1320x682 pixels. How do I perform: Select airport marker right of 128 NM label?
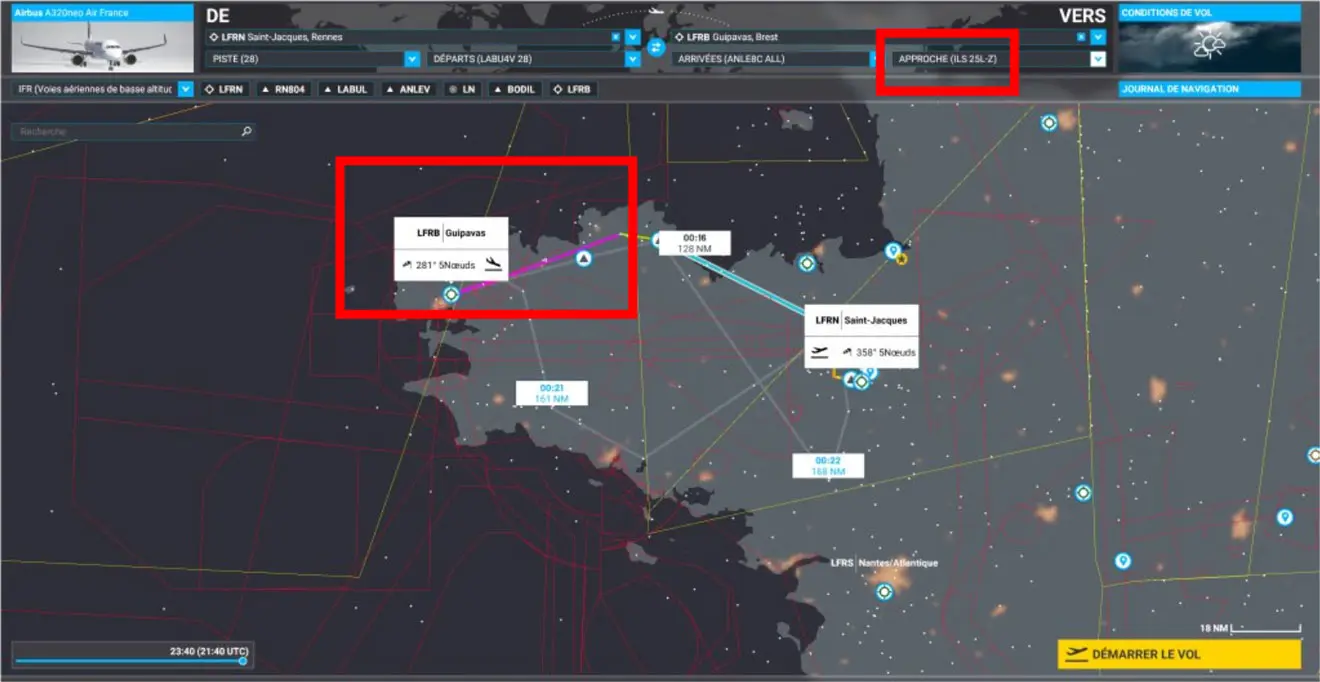[x=806, y=263]
